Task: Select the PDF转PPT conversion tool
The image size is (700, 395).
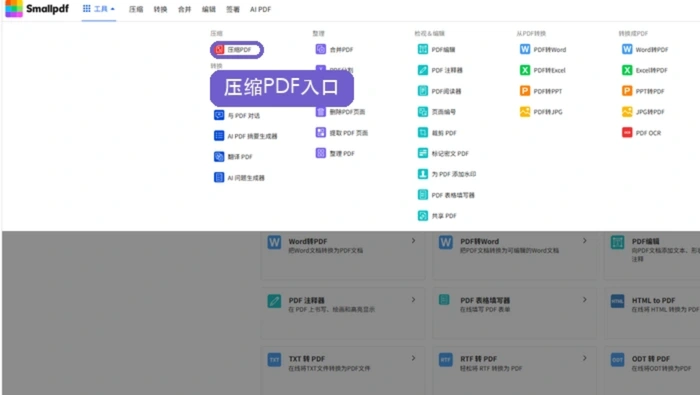Action: (541, 91)
